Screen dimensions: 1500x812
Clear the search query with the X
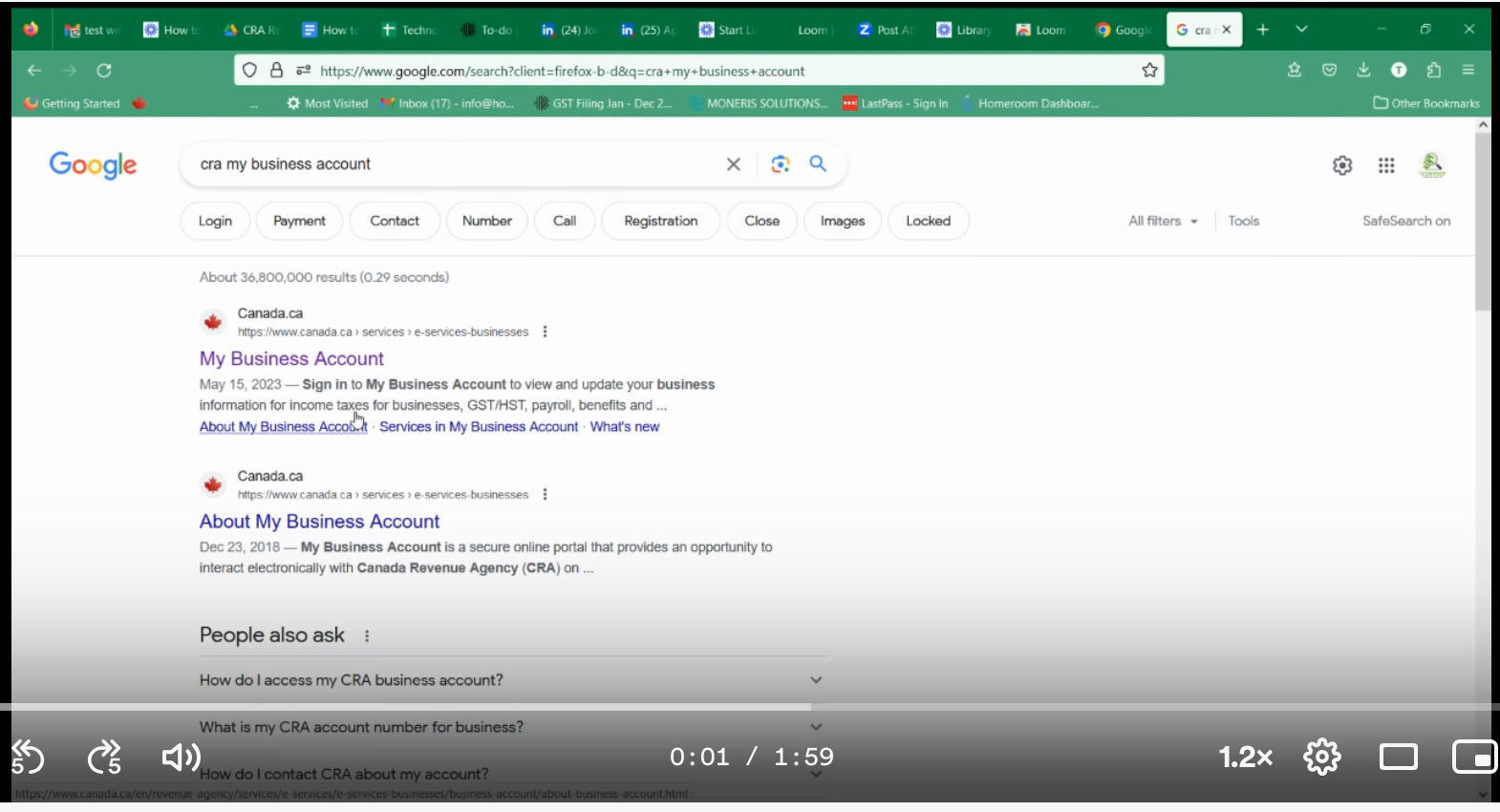pyautogui.click(x=734, y=164)
